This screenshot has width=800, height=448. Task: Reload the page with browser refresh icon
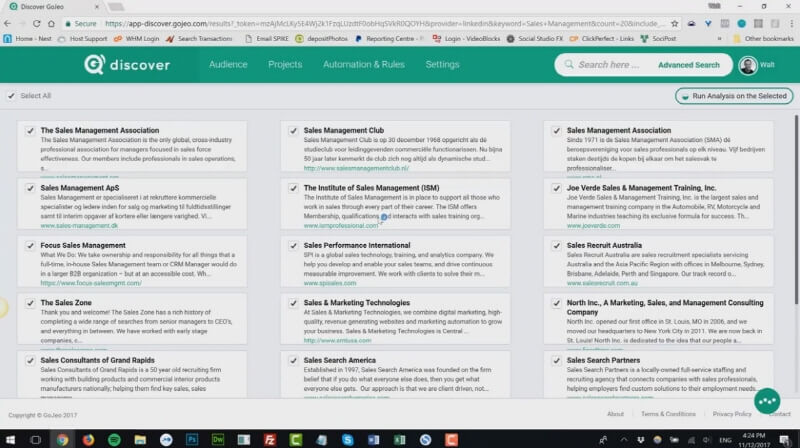pyautogui.click(x=37, y=23)
